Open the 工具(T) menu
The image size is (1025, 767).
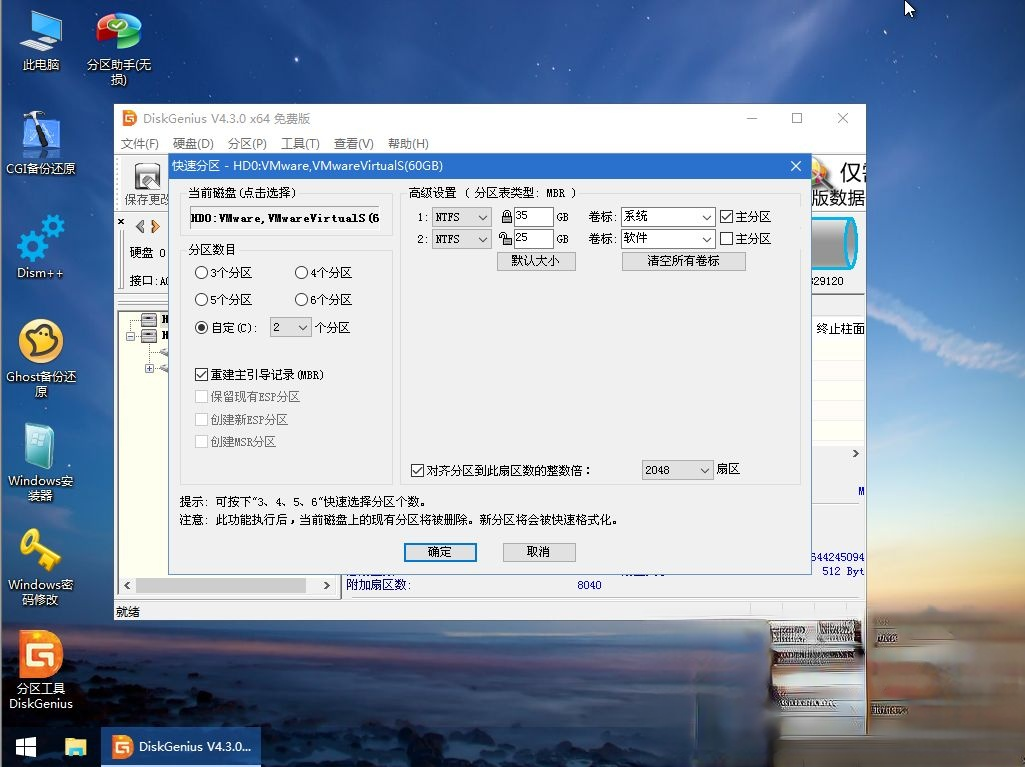pos(300,144)
